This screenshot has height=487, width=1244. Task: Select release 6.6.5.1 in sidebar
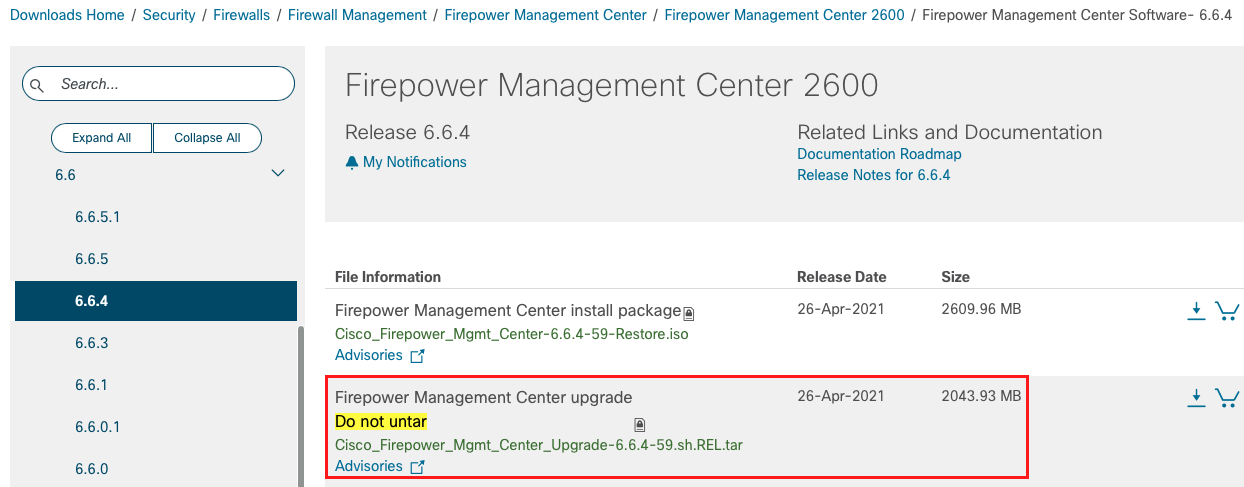(97, 217)
